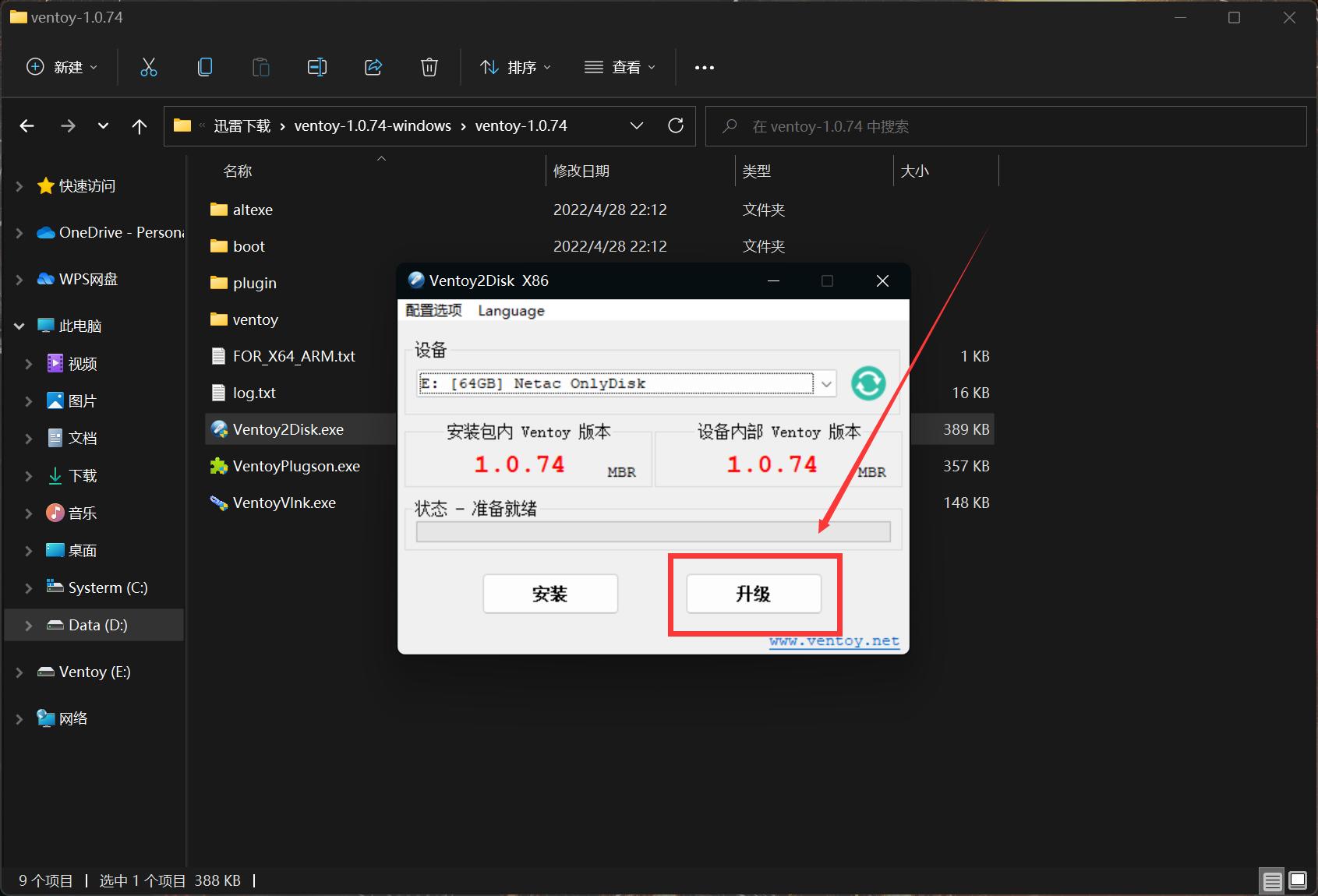Open the 配置选项 menu in Ventoy2Disk
This screenshot has width=1318, height=896.
(x=433, y=310)
